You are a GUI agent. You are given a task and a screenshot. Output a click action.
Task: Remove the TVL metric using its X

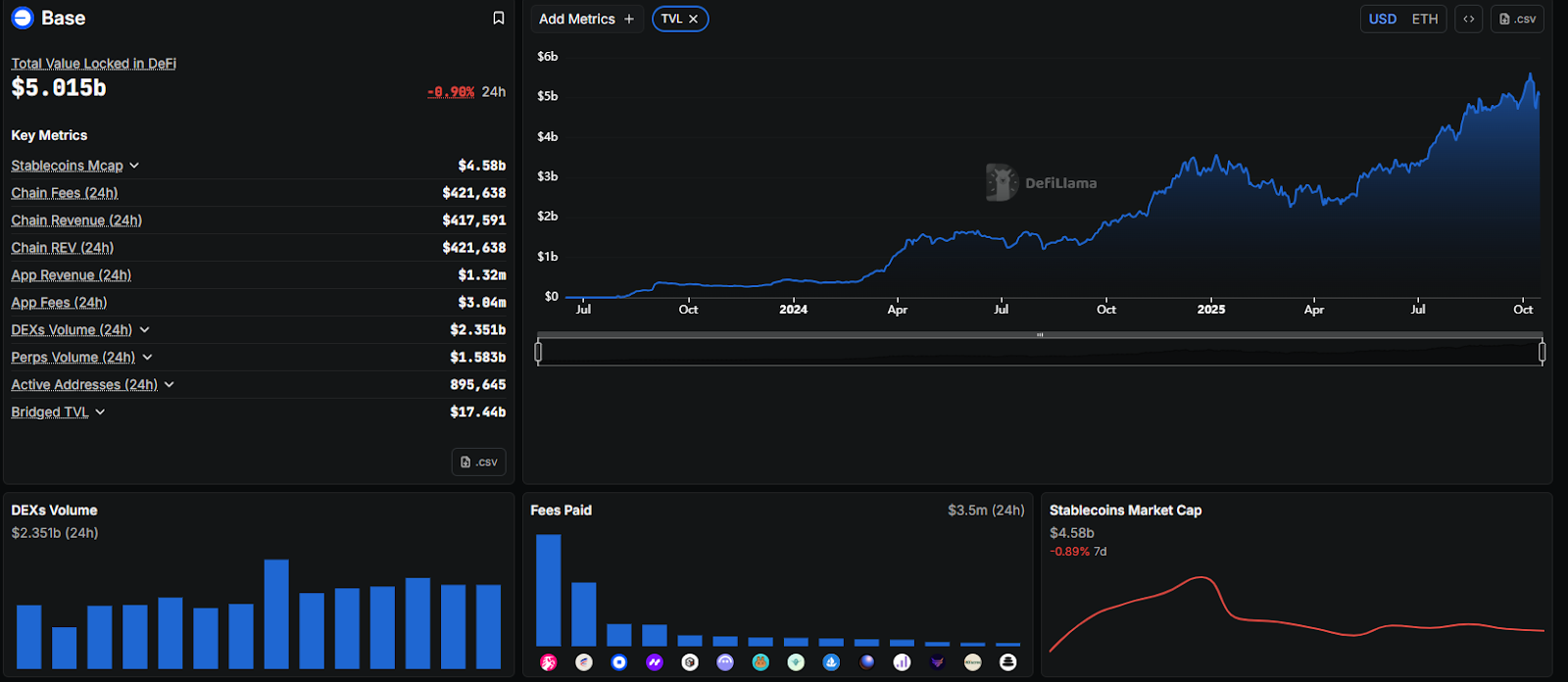[x=693, y=19]
